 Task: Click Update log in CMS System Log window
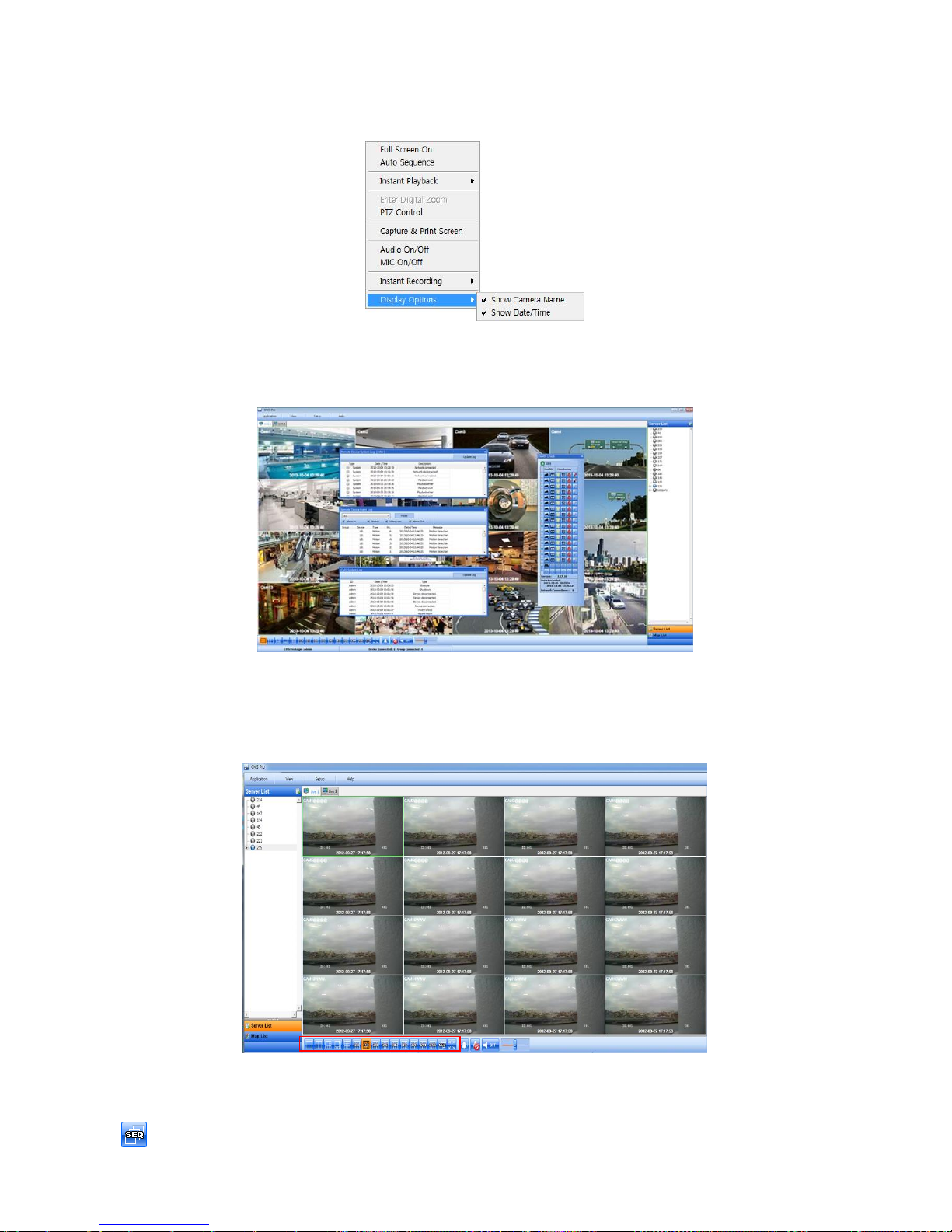tap(469, 575)
